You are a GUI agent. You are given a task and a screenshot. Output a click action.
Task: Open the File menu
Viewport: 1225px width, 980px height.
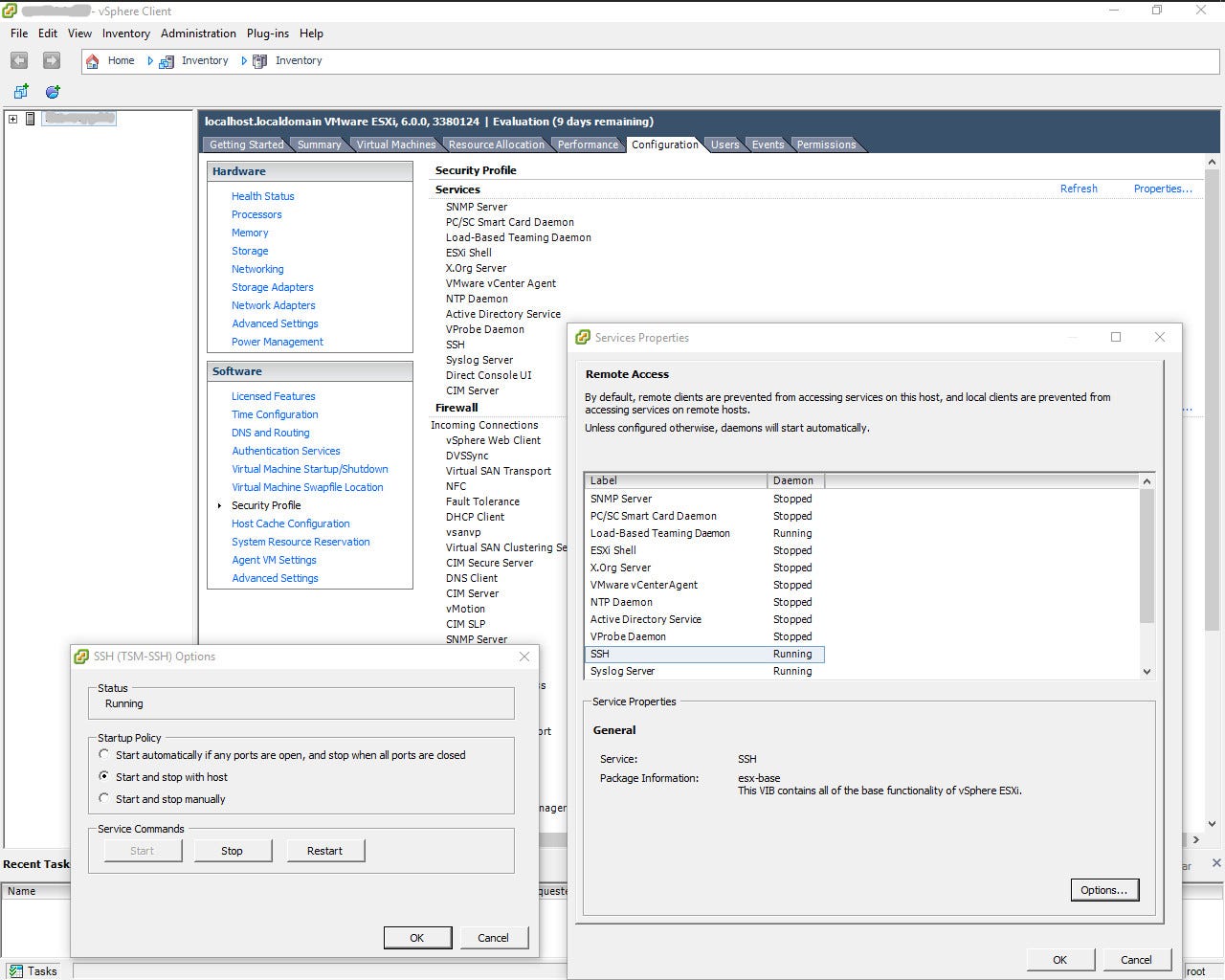tap(19, 33)
